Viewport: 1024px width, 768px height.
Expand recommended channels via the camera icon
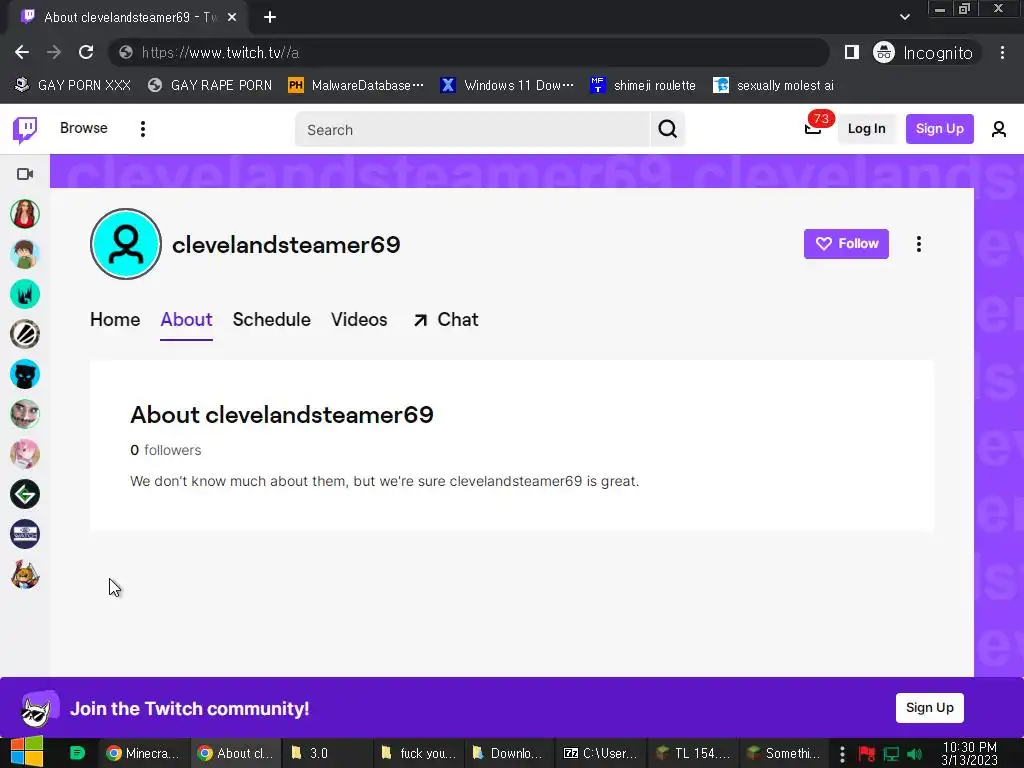click(x=25, y=174)
